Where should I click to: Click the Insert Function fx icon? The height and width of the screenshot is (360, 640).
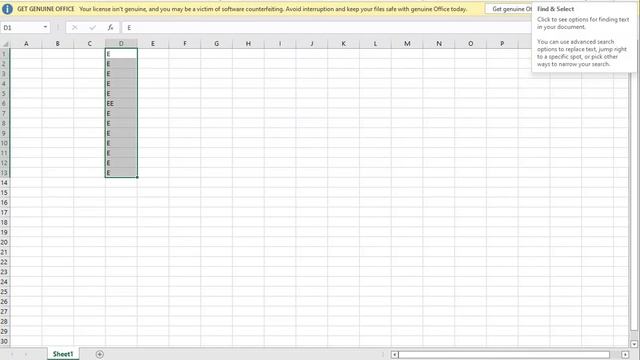[110, 27]
